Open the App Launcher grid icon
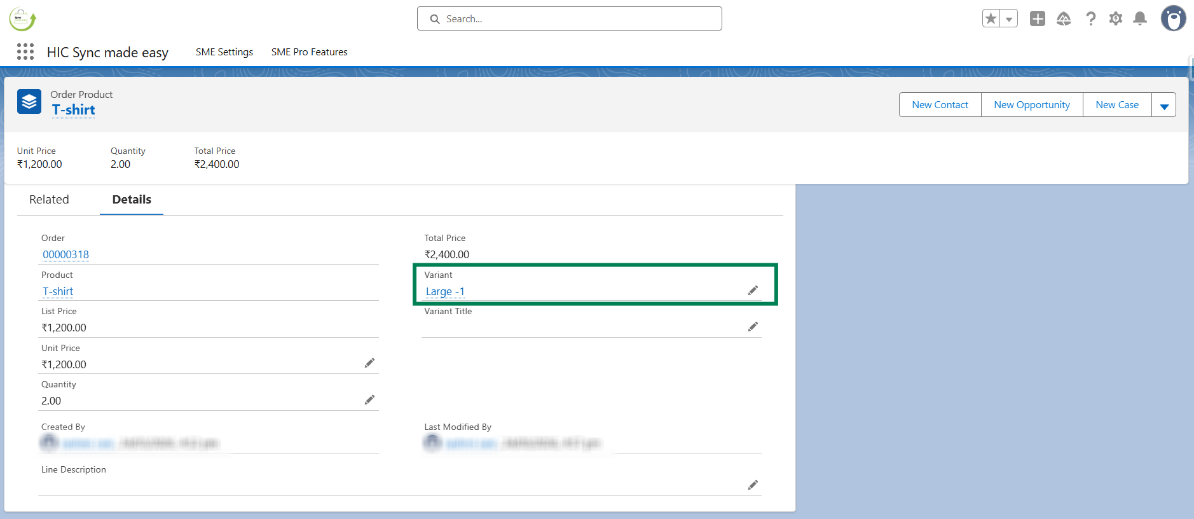Image resolution: width=1194 pixels, height=519 pixels. [26, 52]
